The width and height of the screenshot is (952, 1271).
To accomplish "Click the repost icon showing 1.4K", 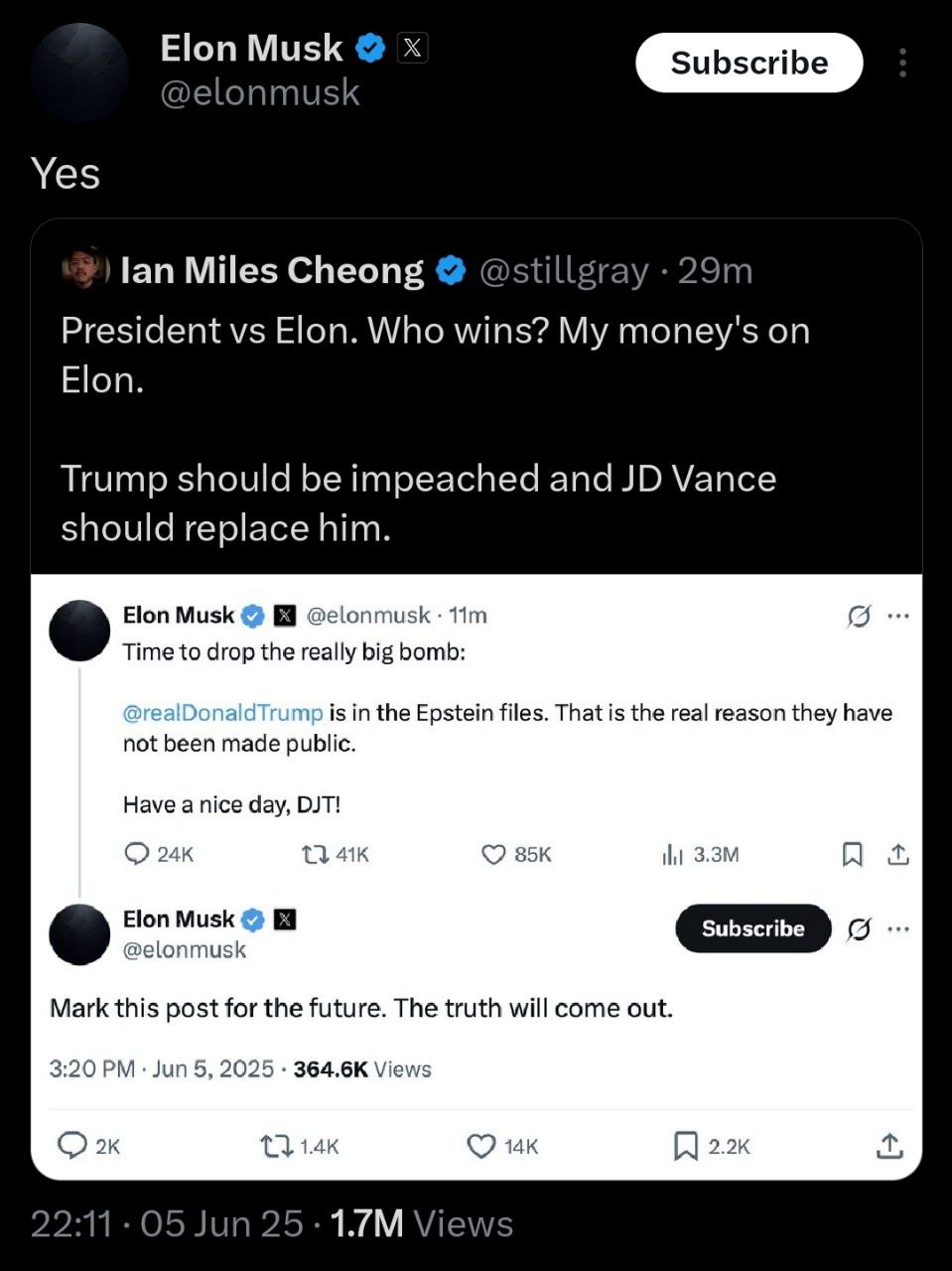I will (x=274, y=1147).
